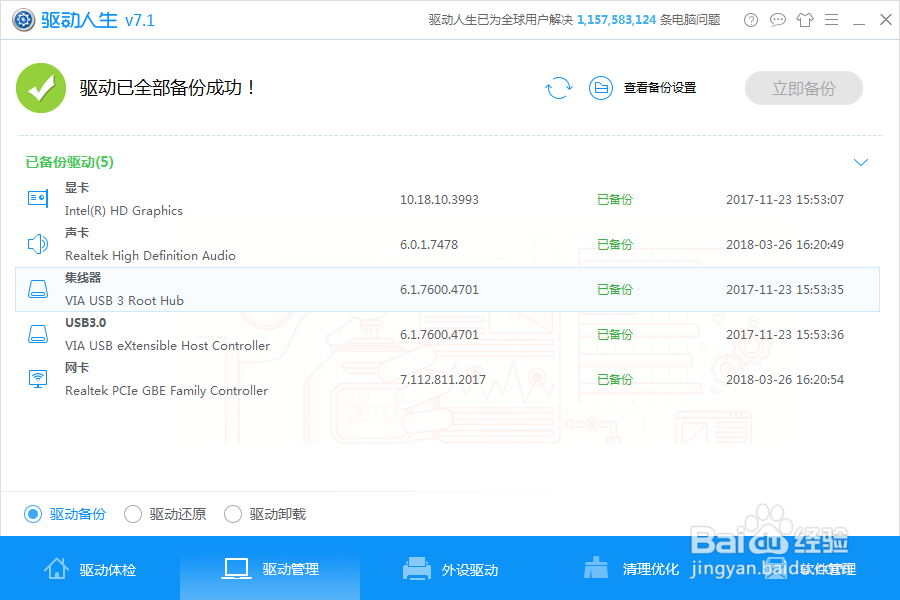This screenshot has width=900, height=600.
Task: Click the refresh circular arrows icon
Action: (558, 88)
